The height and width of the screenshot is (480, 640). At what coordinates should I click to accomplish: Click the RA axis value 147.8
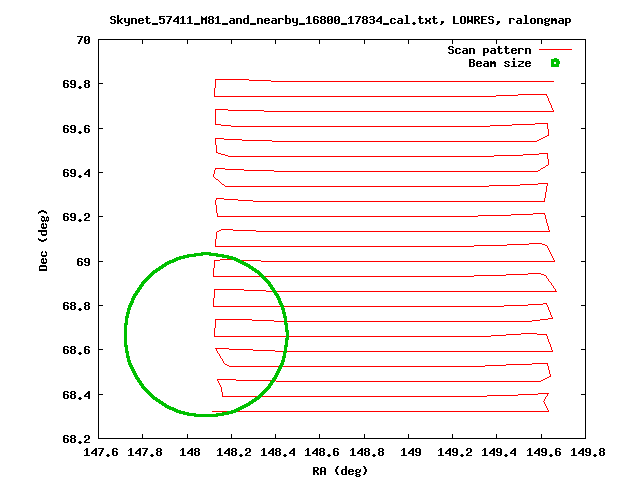coord(144,452)
